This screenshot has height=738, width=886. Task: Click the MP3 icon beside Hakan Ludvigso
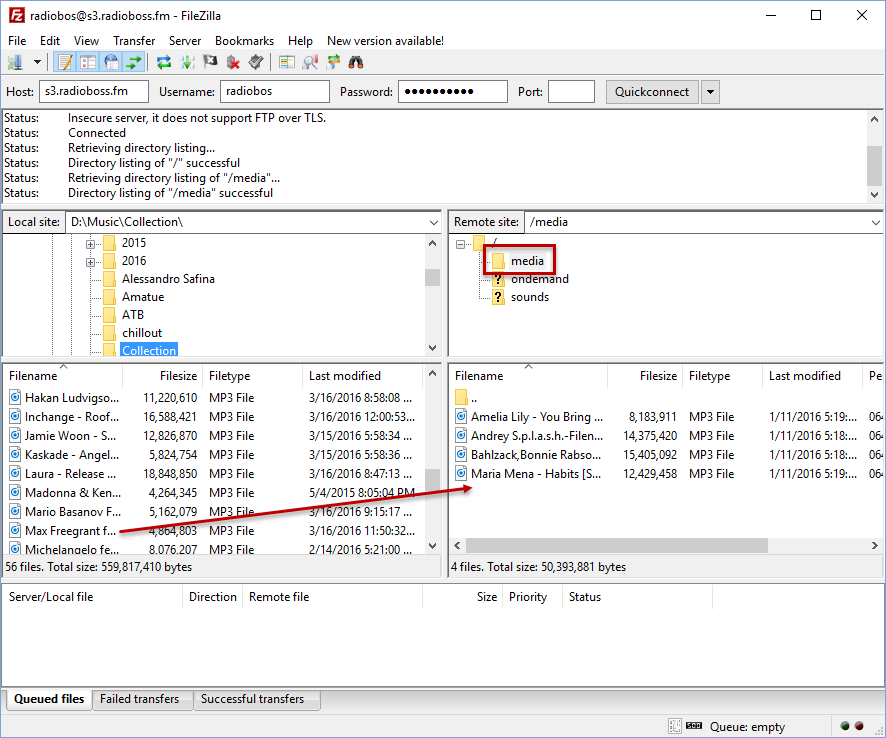pos(15,397)
